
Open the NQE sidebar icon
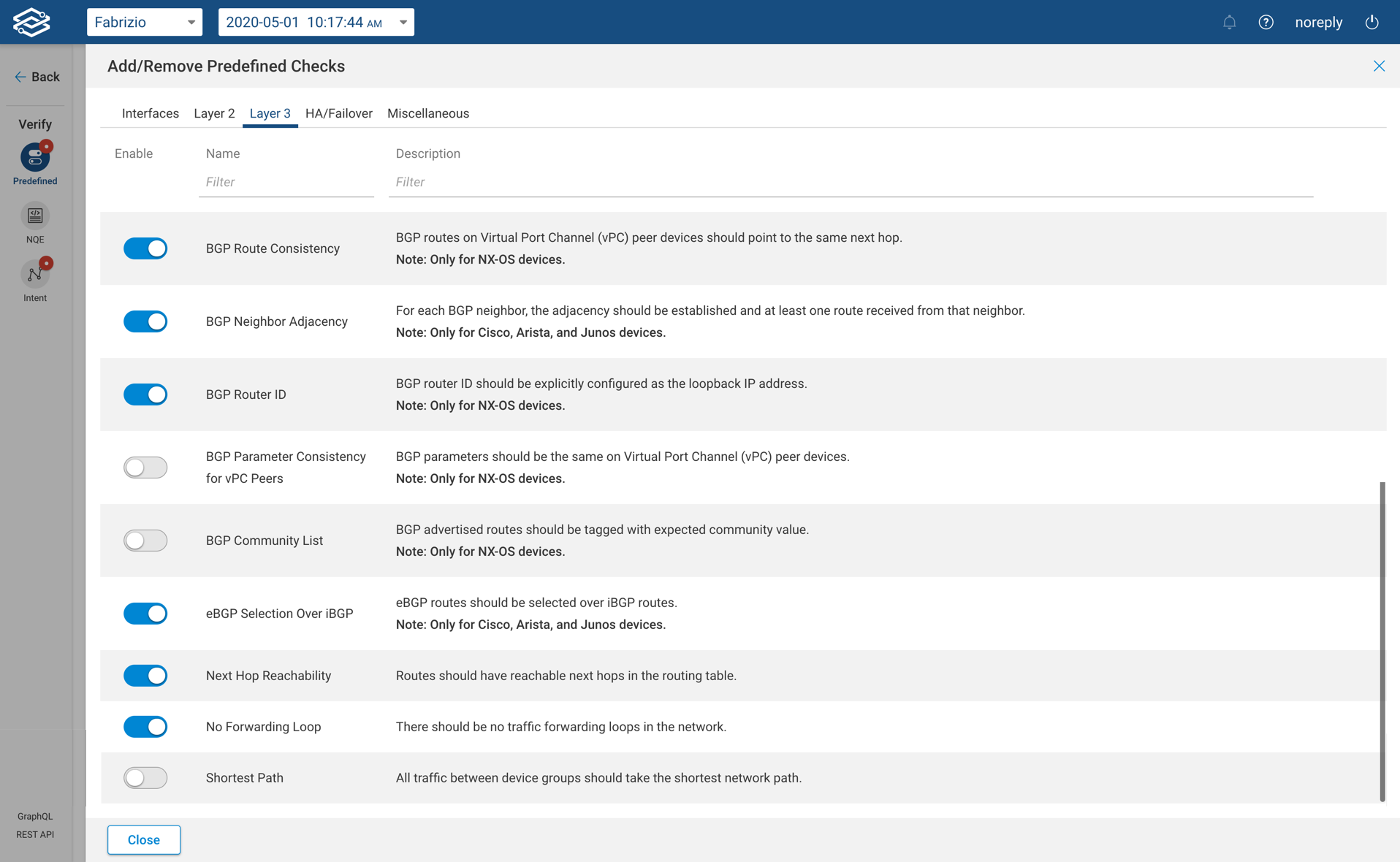[x=35, y=217]
